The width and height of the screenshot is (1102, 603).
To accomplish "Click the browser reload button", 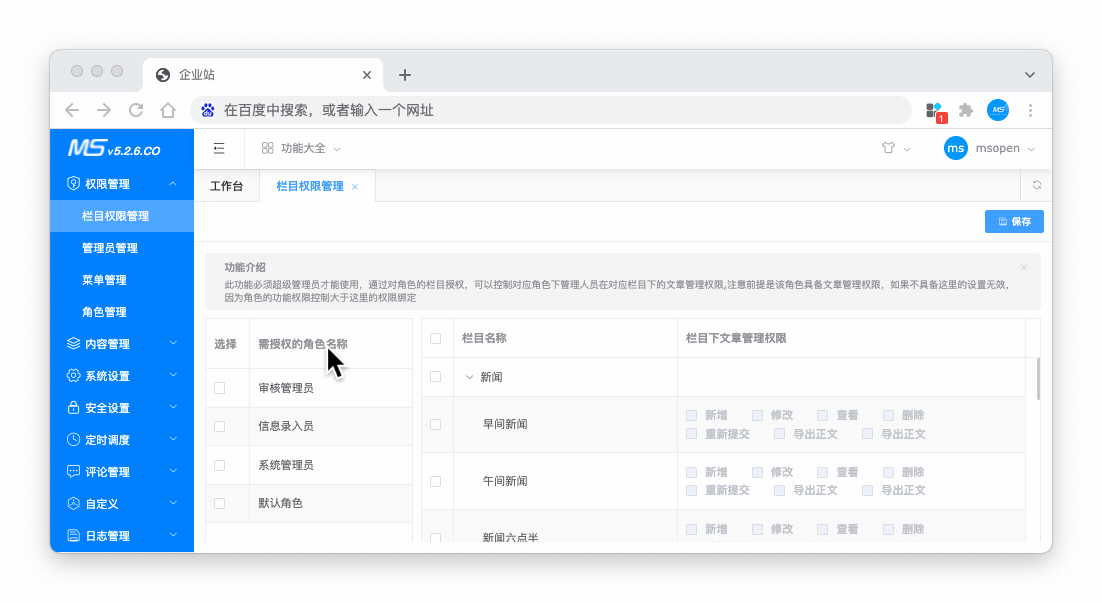I will click(136, 110).
